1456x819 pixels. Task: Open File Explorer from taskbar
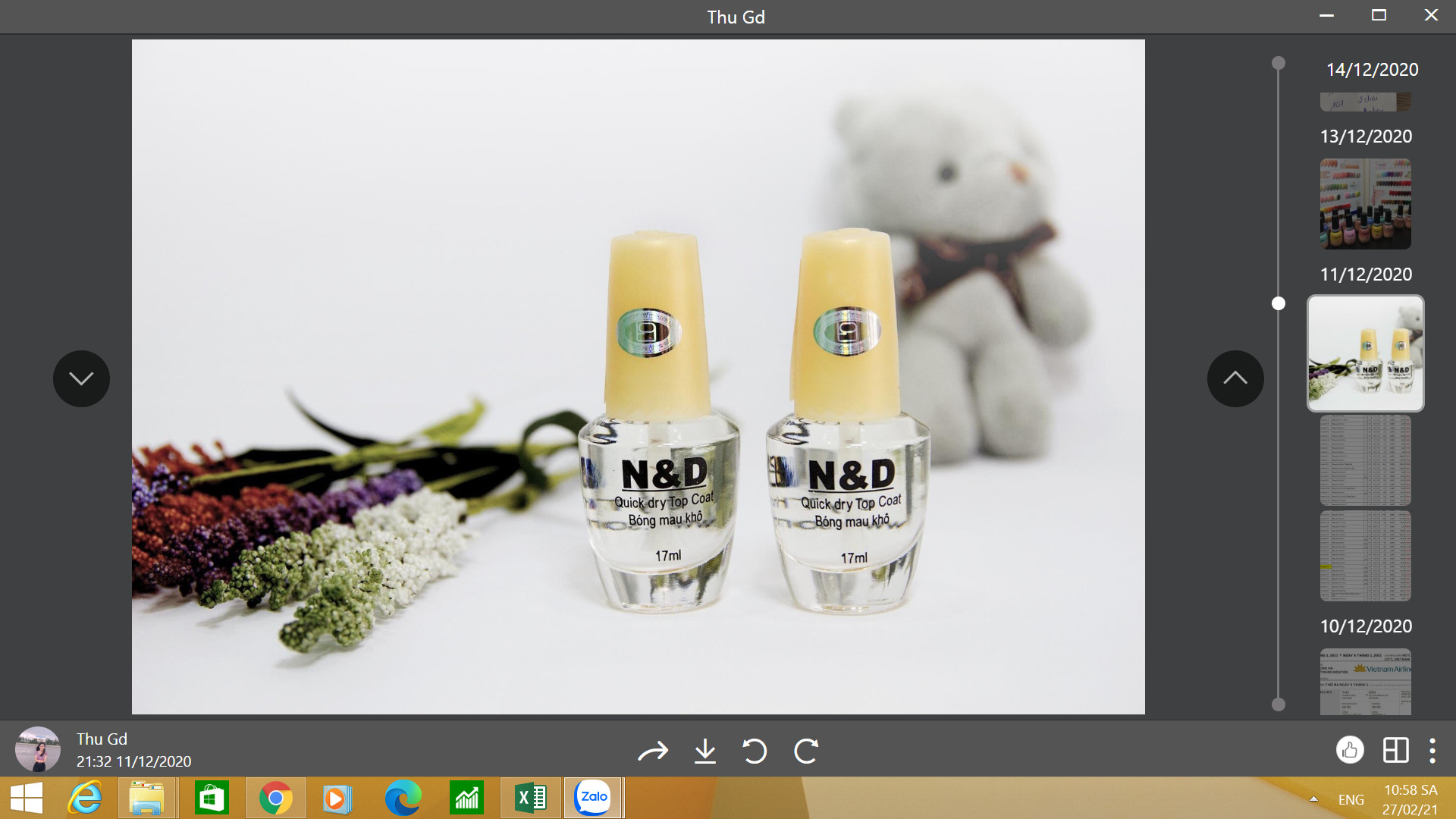tap(147, 799)
